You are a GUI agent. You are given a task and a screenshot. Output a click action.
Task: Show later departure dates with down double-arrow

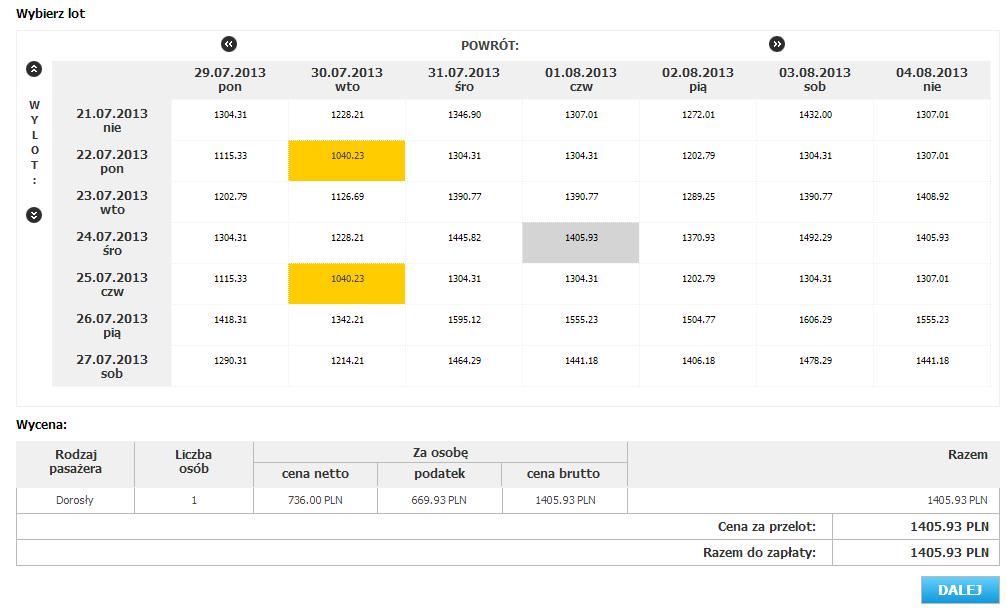(34, 215)
